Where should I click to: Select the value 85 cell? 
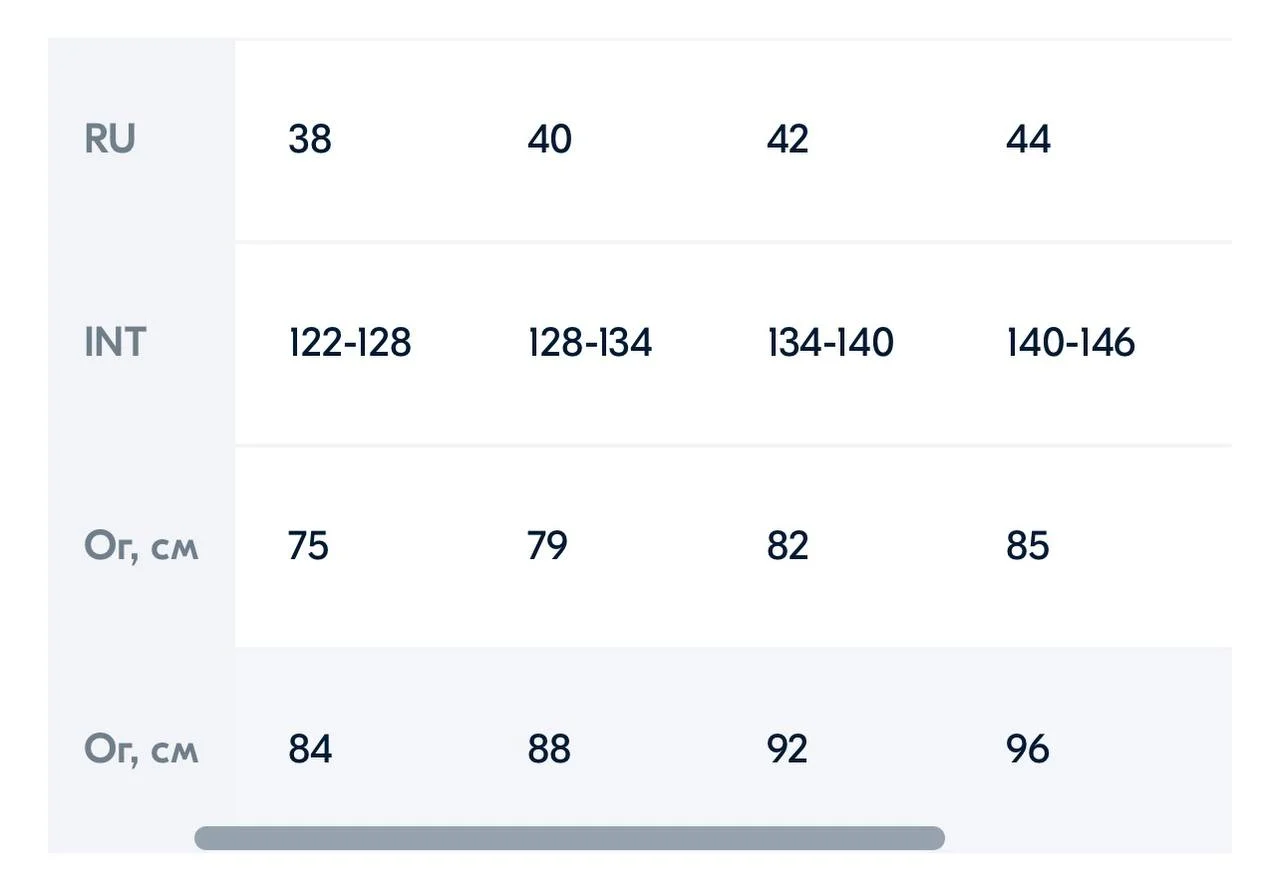(1028, 546)
